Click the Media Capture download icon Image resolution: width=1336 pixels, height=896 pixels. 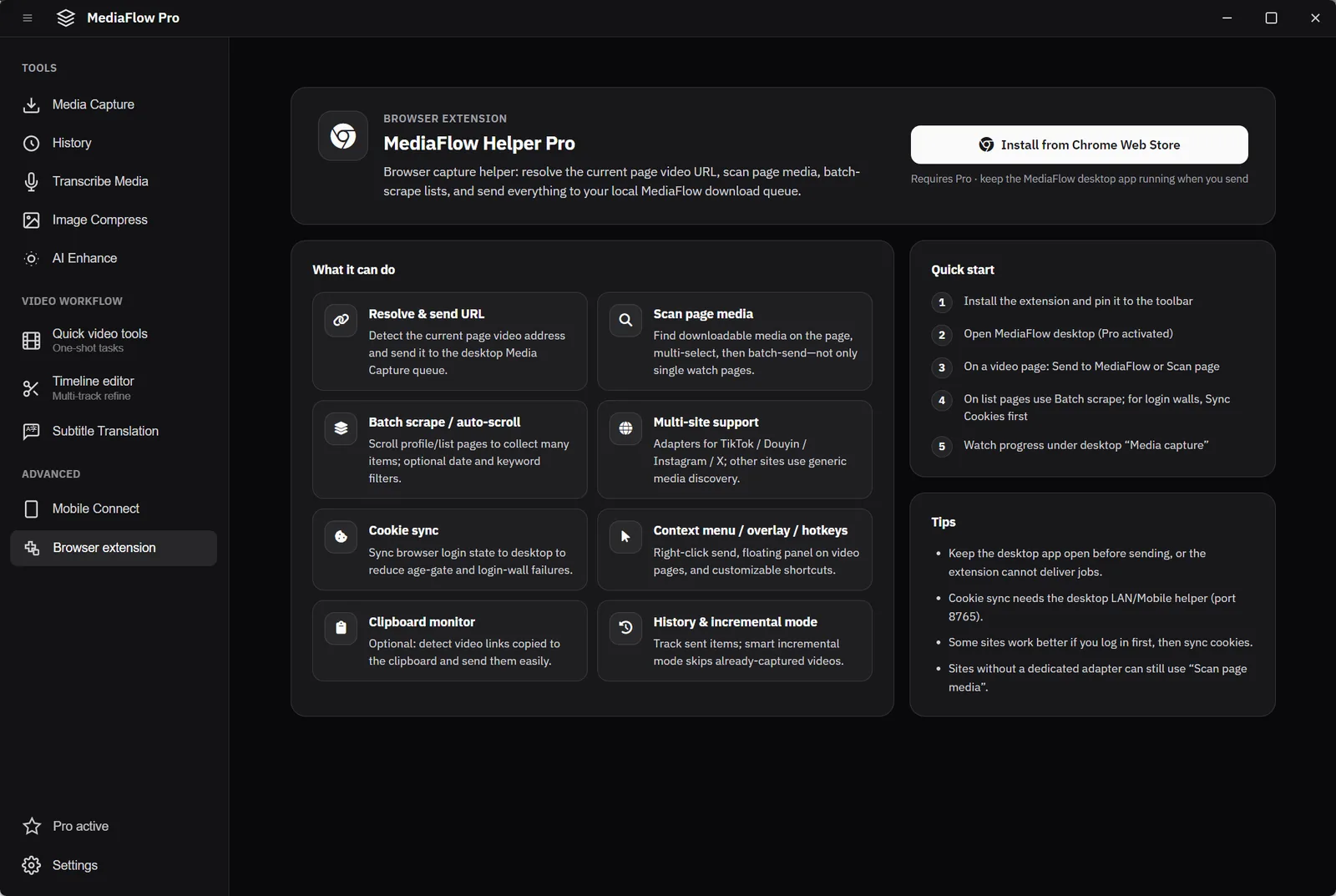coord(32,105)
